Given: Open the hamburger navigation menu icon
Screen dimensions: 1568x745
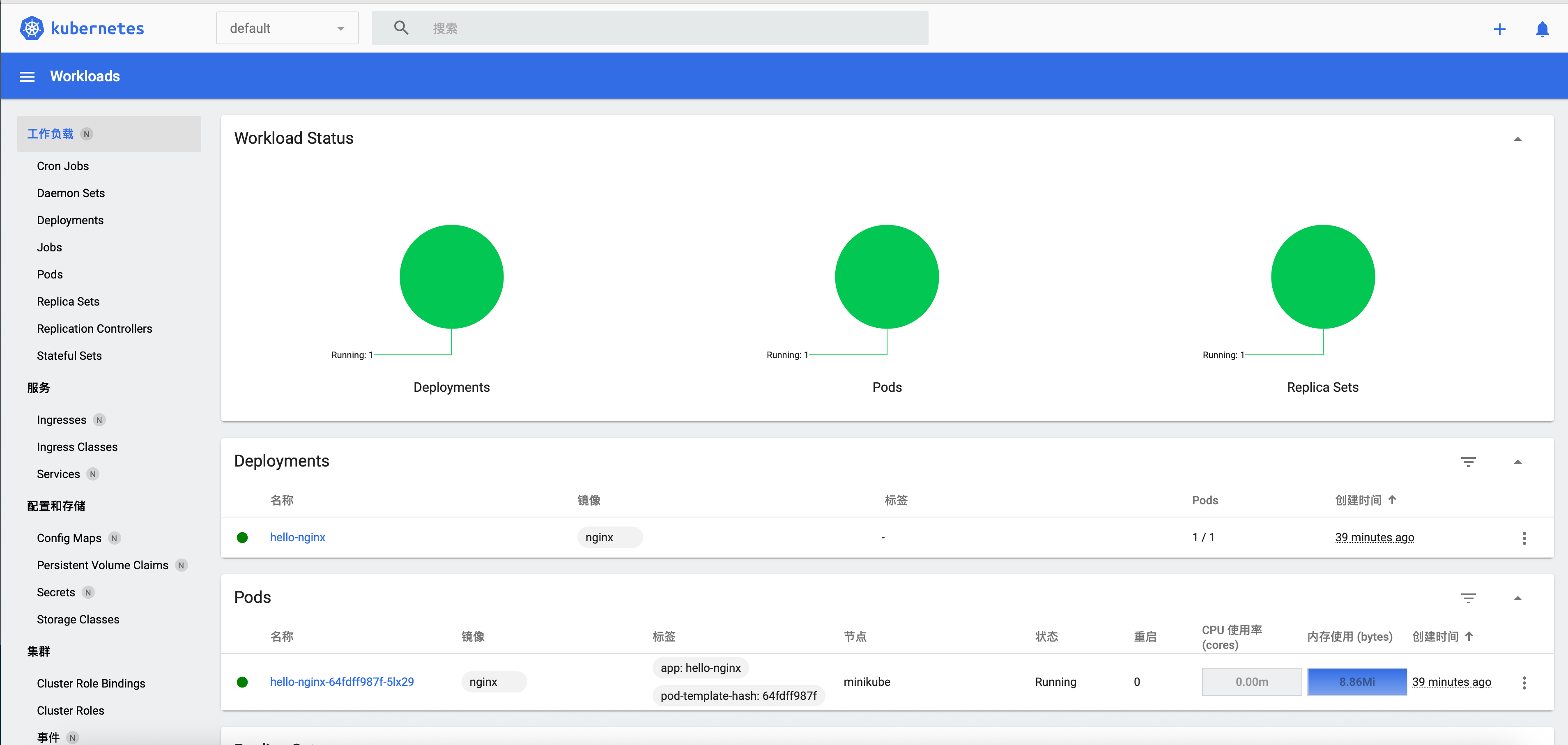Looking at the screenshot, I should pos(27,77).
